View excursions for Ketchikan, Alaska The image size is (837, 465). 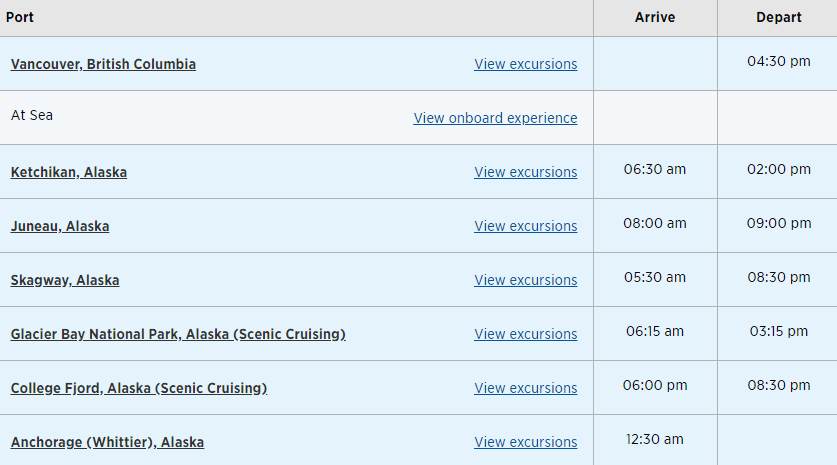click(x=526, y=172)
